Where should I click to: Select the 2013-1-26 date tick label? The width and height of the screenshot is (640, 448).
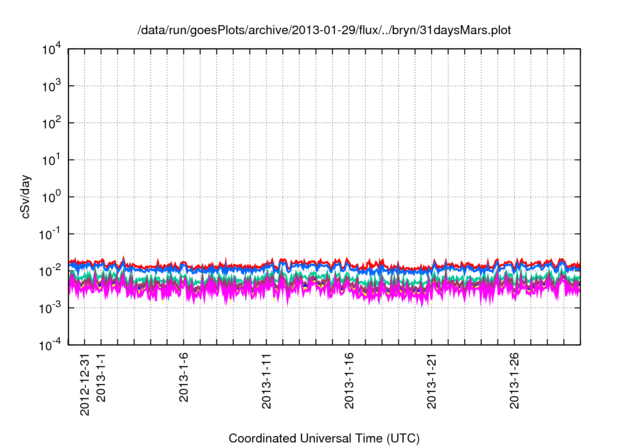pos(515,379)
